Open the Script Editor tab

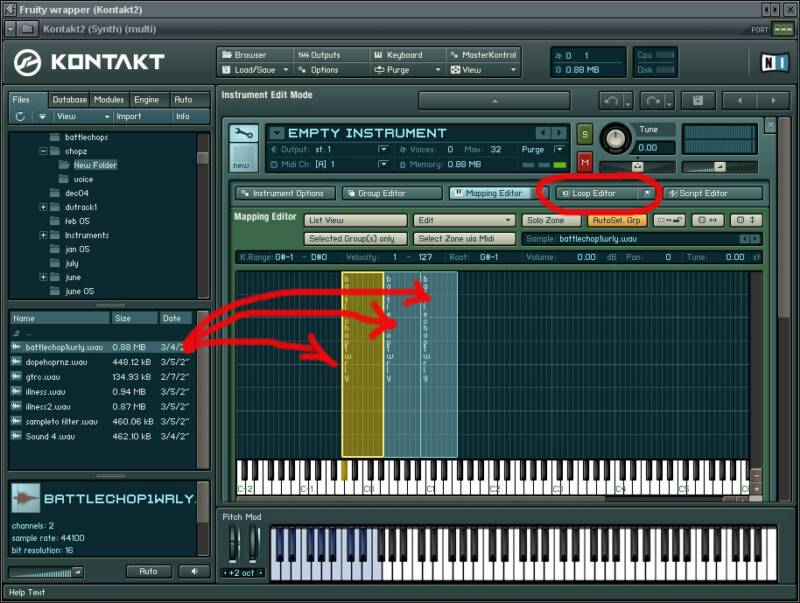[x=712, y=193]
